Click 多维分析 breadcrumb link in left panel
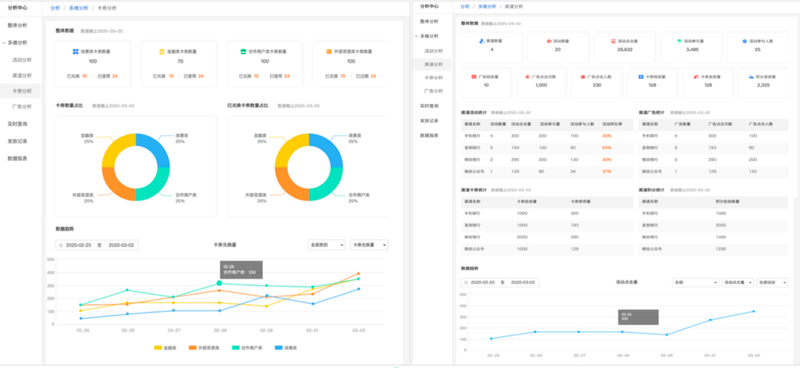Screen dimensions: 800x368 click(79, 9)
